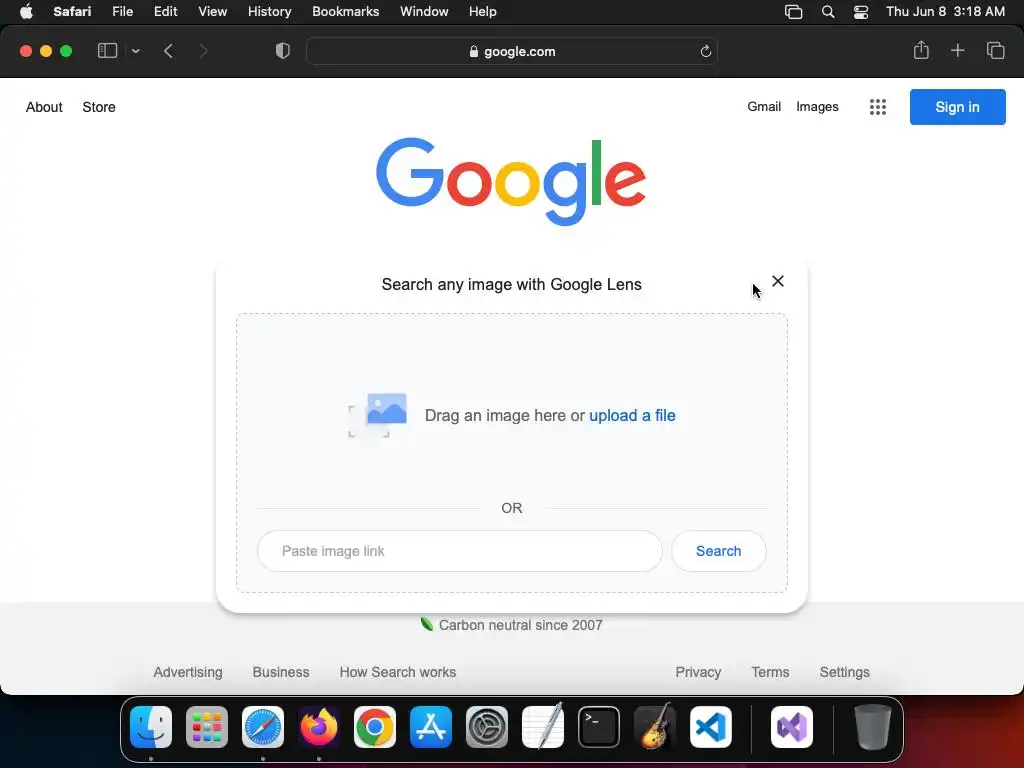The image size is (1024, 768).
Task: Launch Google Chrome from the dock
Action: pyautogui.click(x=375, y=727)
